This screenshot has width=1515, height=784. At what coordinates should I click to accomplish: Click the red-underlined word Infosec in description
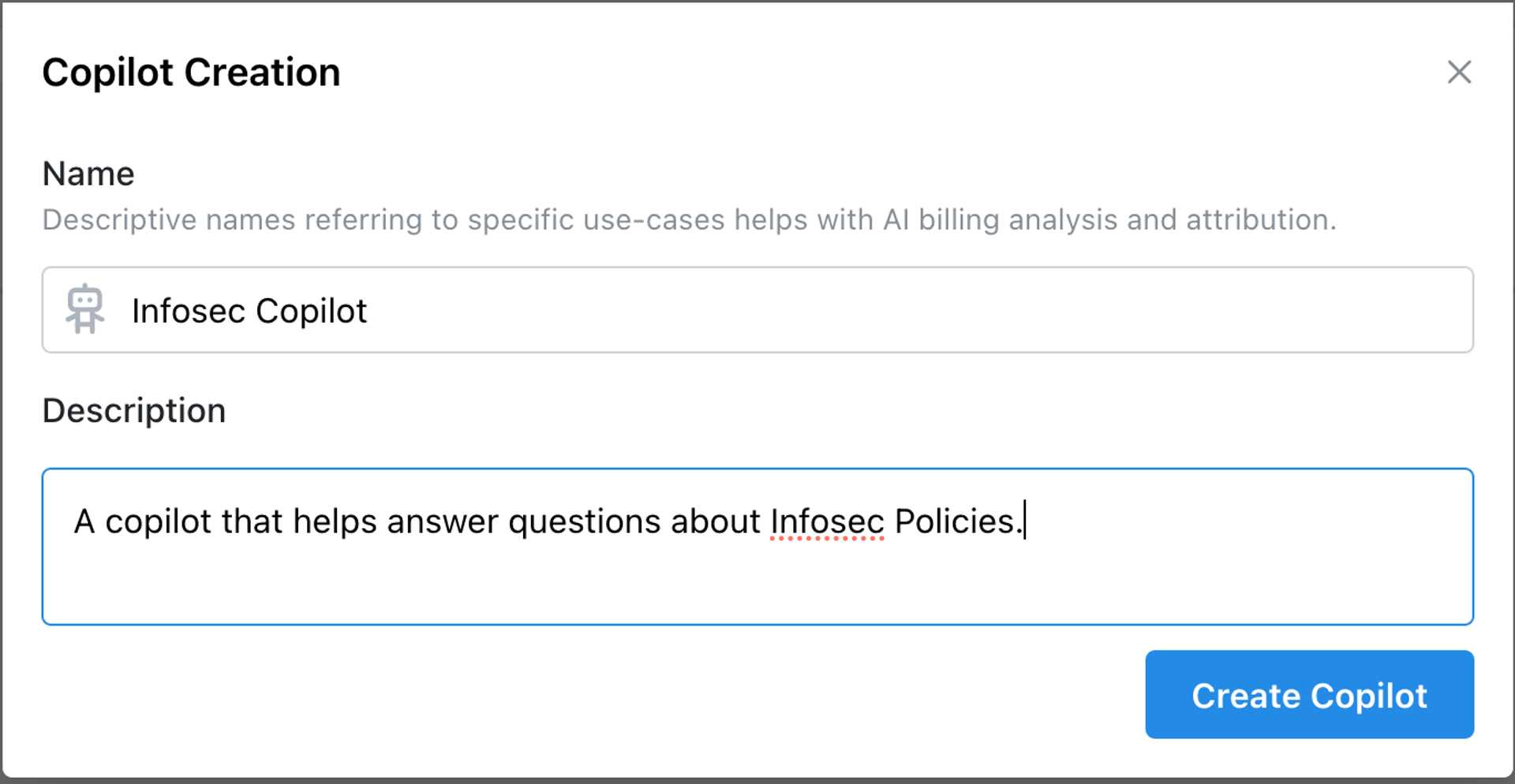[x=827, y=521]
